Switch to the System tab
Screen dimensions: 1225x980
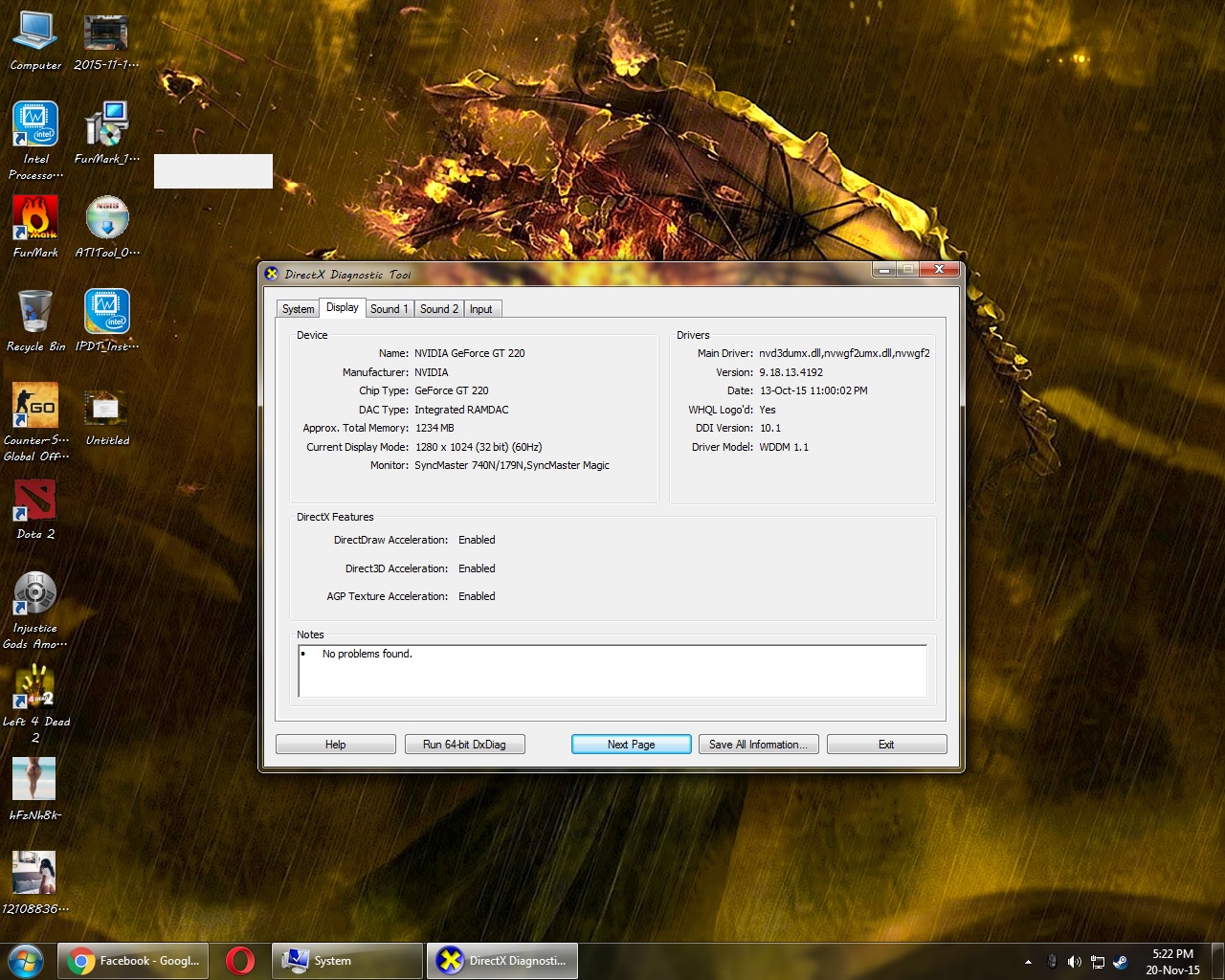298,309
